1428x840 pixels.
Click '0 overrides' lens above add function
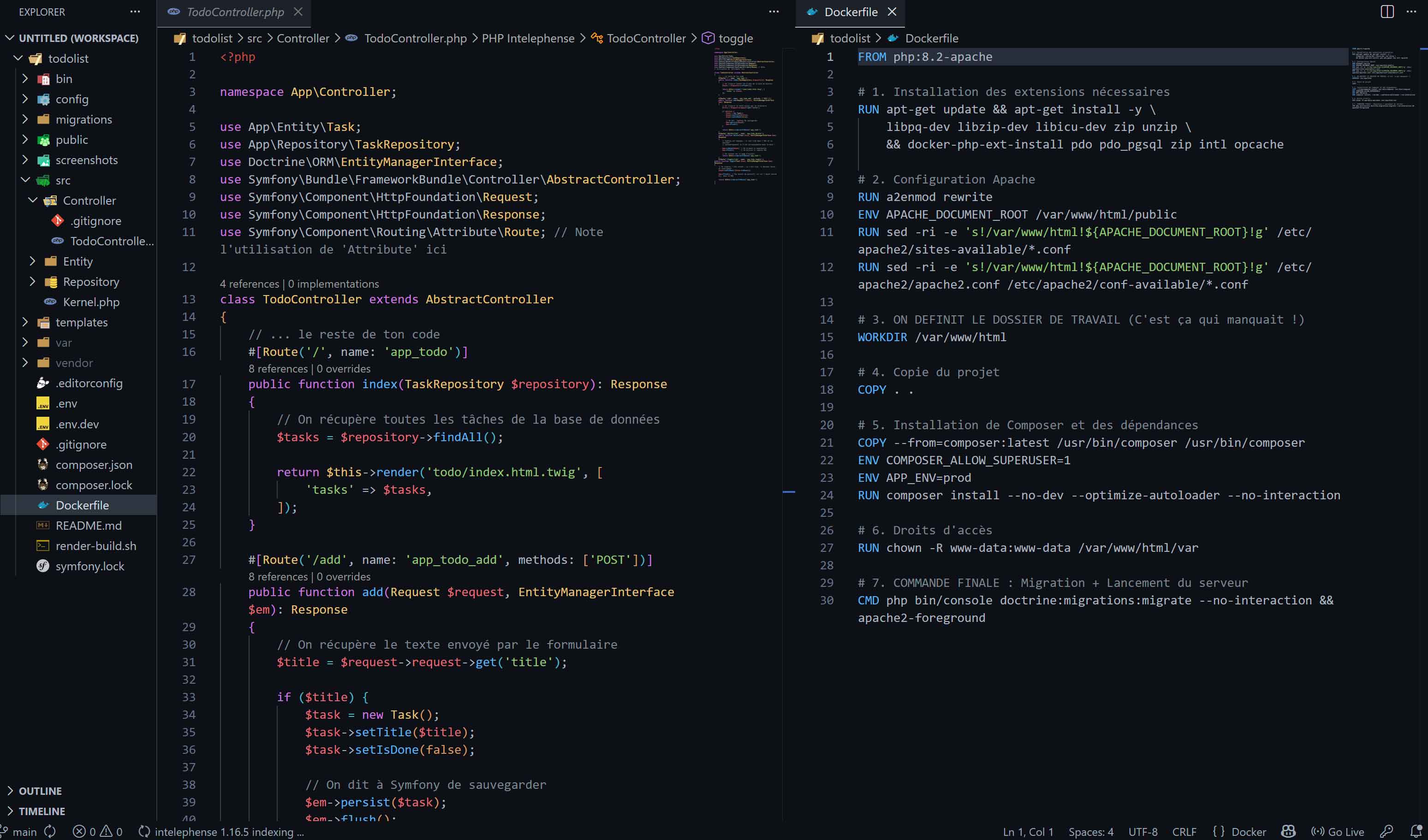344,577
